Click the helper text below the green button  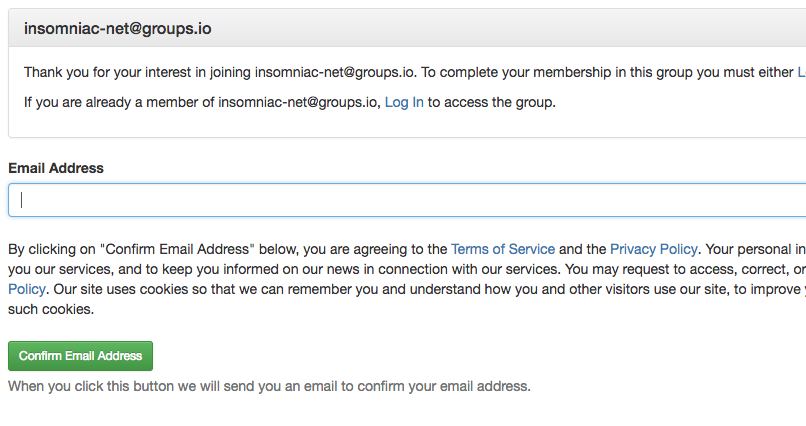(269, 386)
